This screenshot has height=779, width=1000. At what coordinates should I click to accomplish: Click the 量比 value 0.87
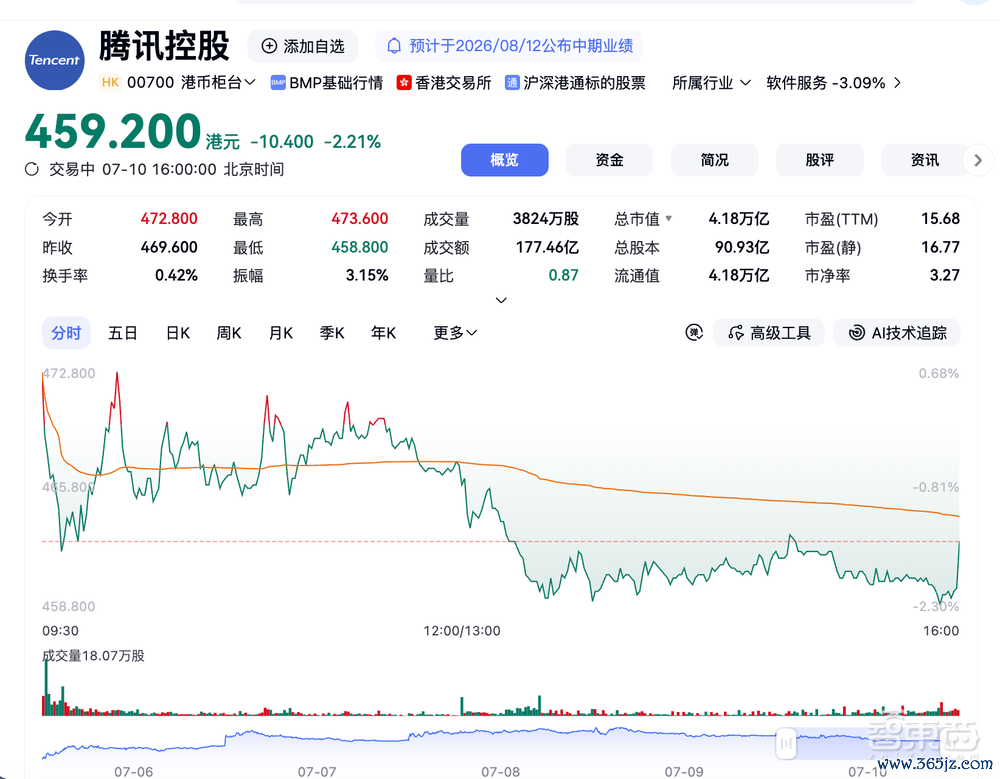click(564, 275)
